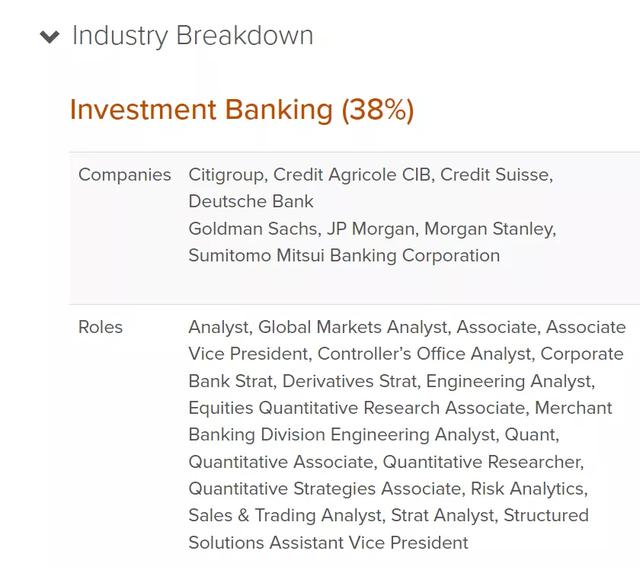Screen dimensions: 640x567
Task: Click the Companies row label
Action: 125,174
